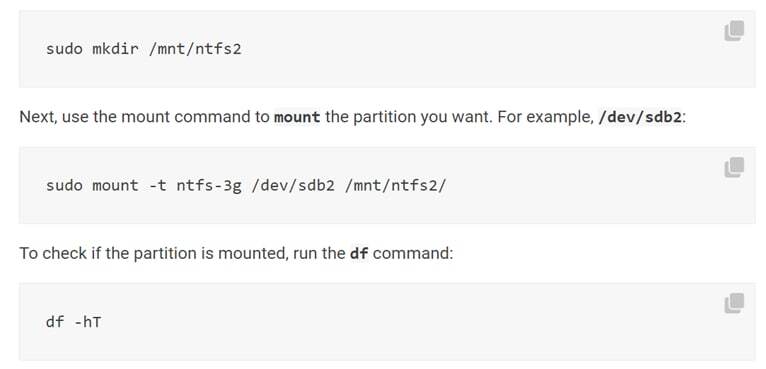766x369 pixels.
Task: Click the bold 'mount' word in paragraph
Action: click(297, 117)
